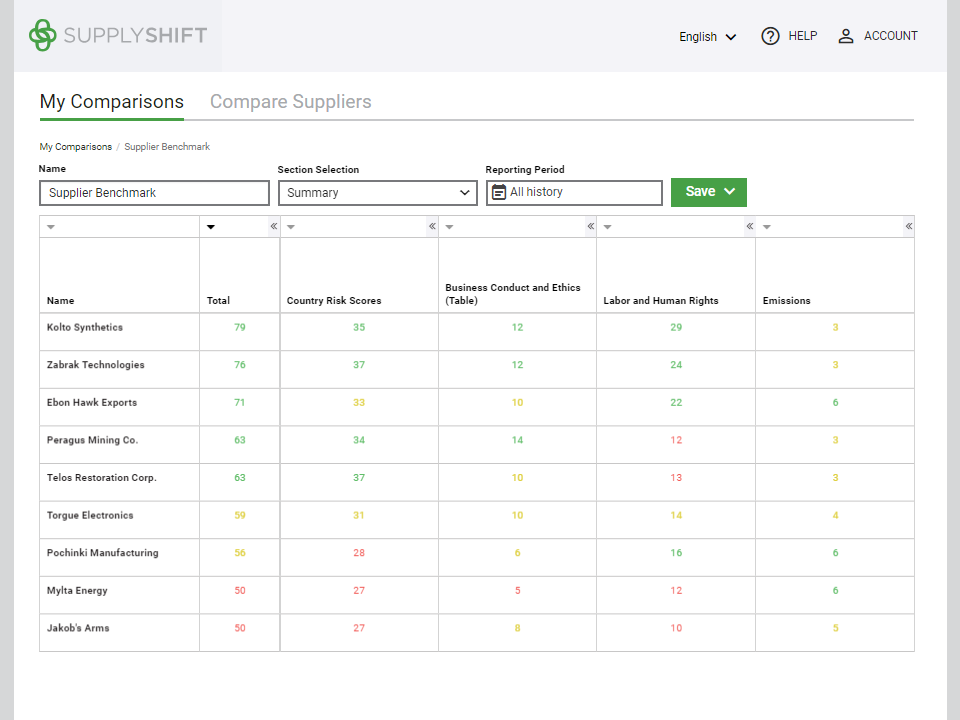The image size is (960, 720).
Task: Select the My Comparisons tab
Action: coord(112,102)
